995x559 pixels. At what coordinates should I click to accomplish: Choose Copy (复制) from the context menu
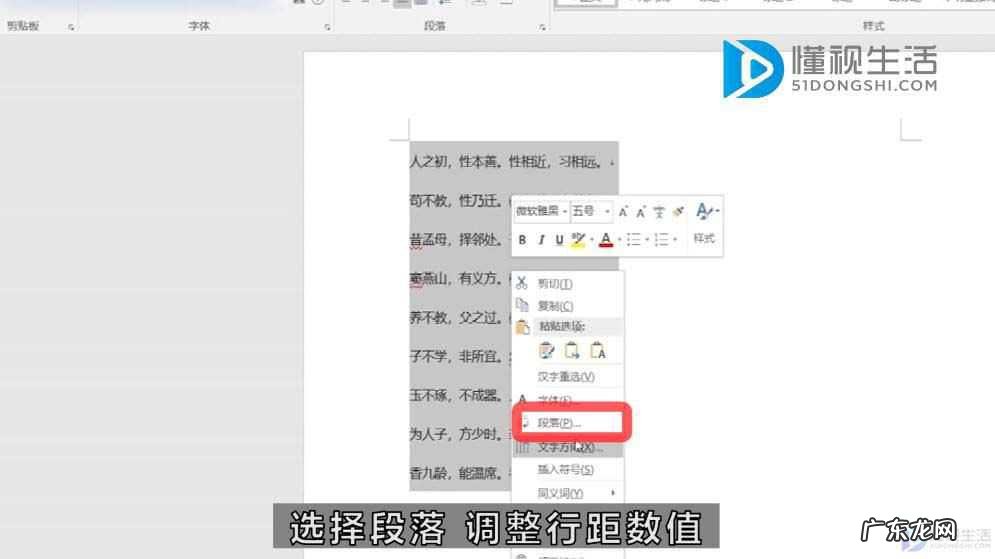tap(567, 306)
